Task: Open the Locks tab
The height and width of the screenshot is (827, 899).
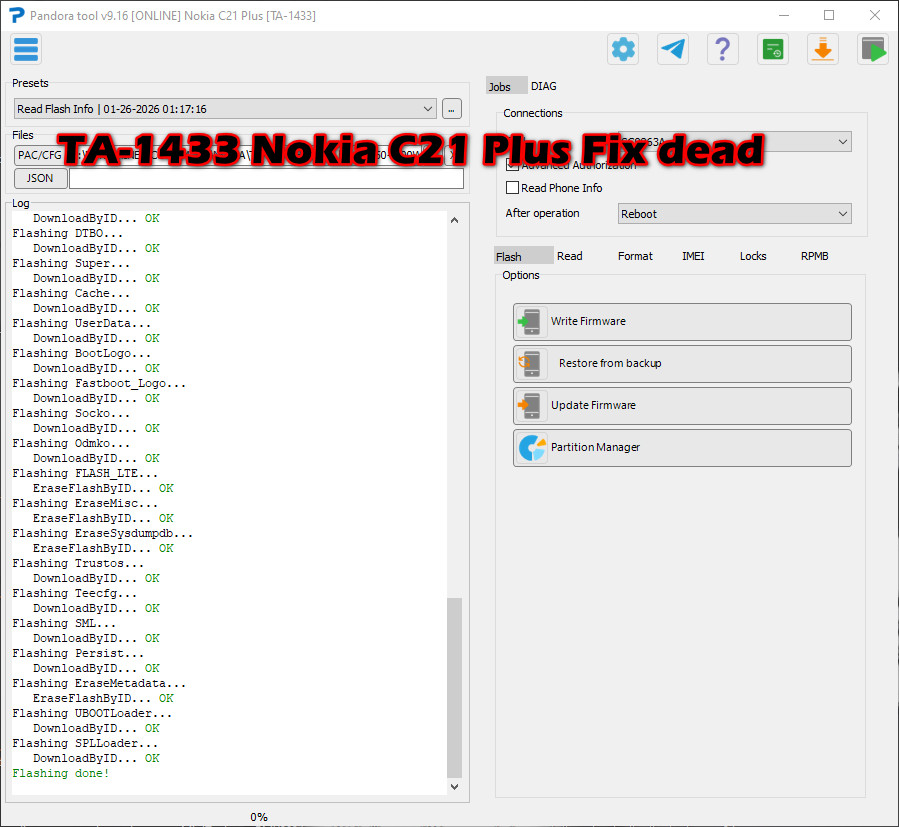Action: (753, 256)
